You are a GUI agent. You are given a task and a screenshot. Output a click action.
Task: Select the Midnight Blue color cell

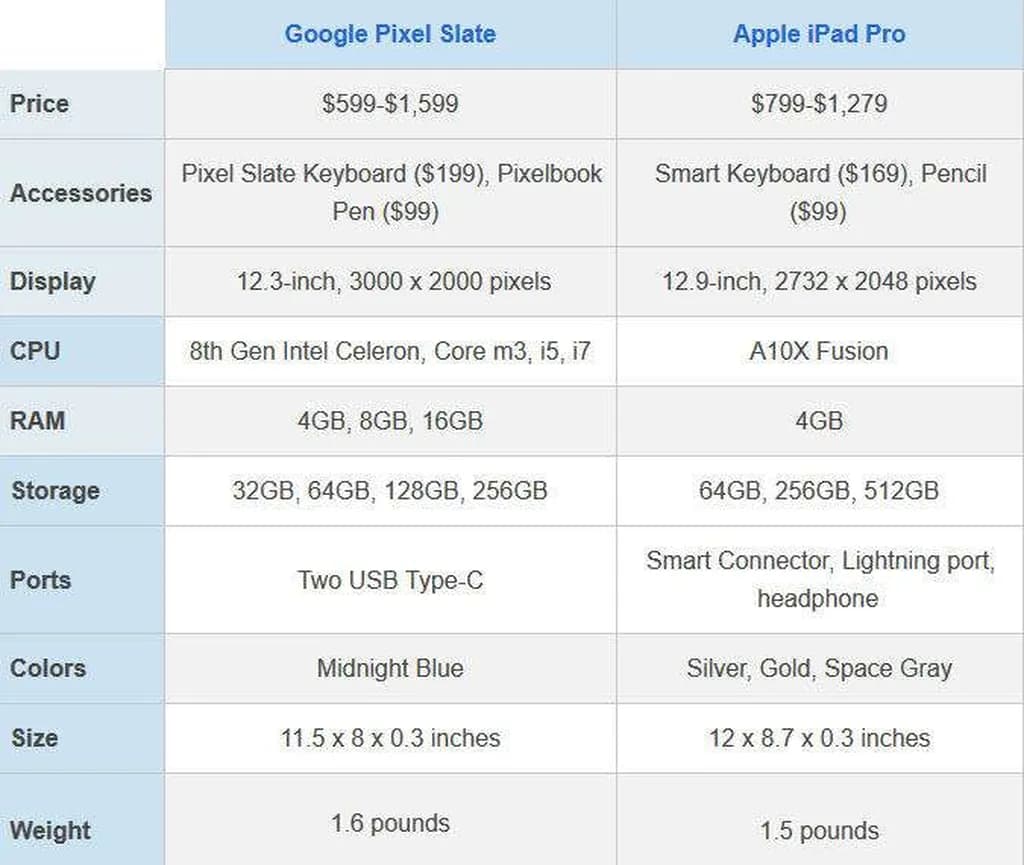coord(390,668)
